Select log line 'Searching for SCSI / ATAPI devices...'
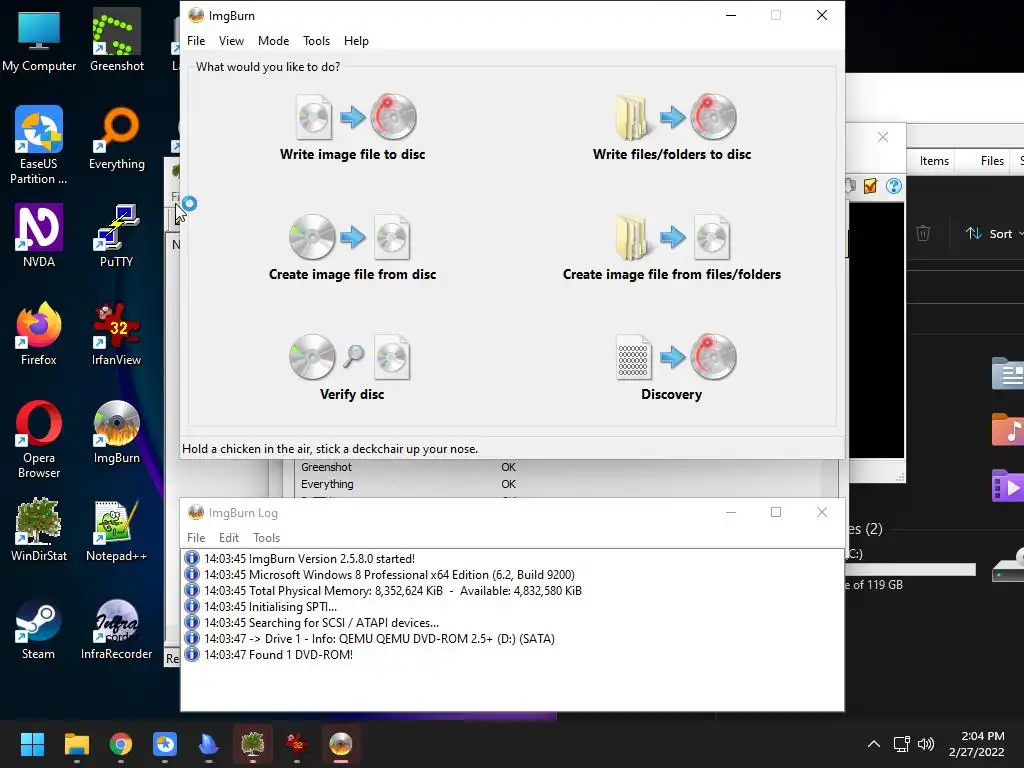1024x768 pixels. pyautogui.click(x=321, y=622)
